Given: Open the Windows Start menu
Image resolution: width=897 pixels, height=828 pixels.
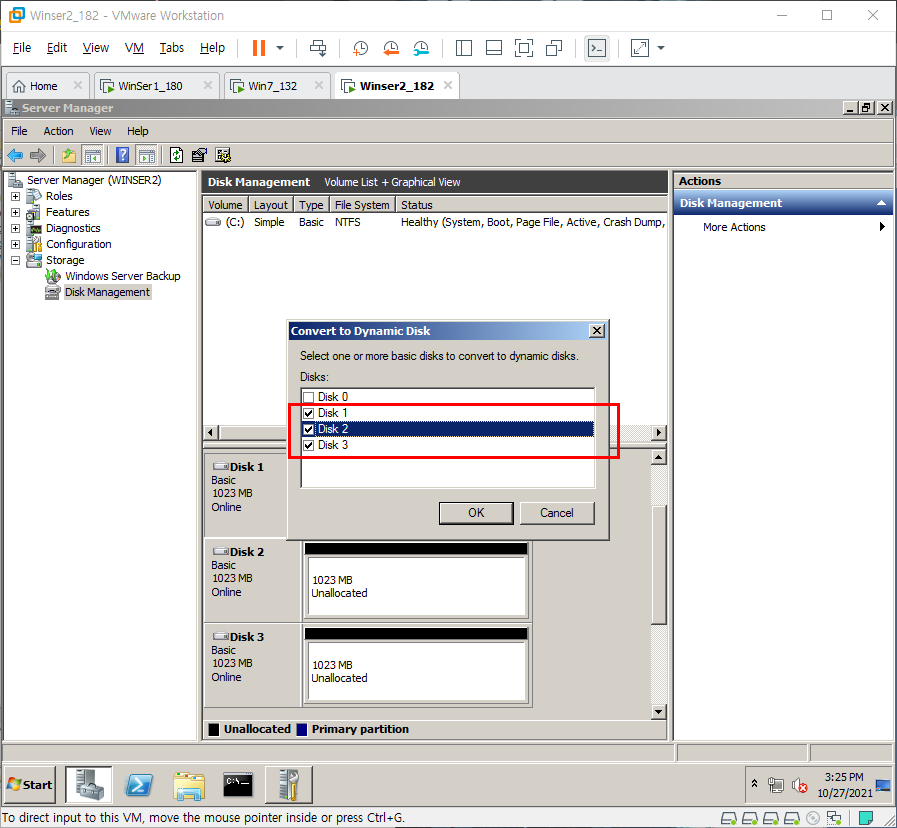Looking at the screenshot, I should 30,785.
